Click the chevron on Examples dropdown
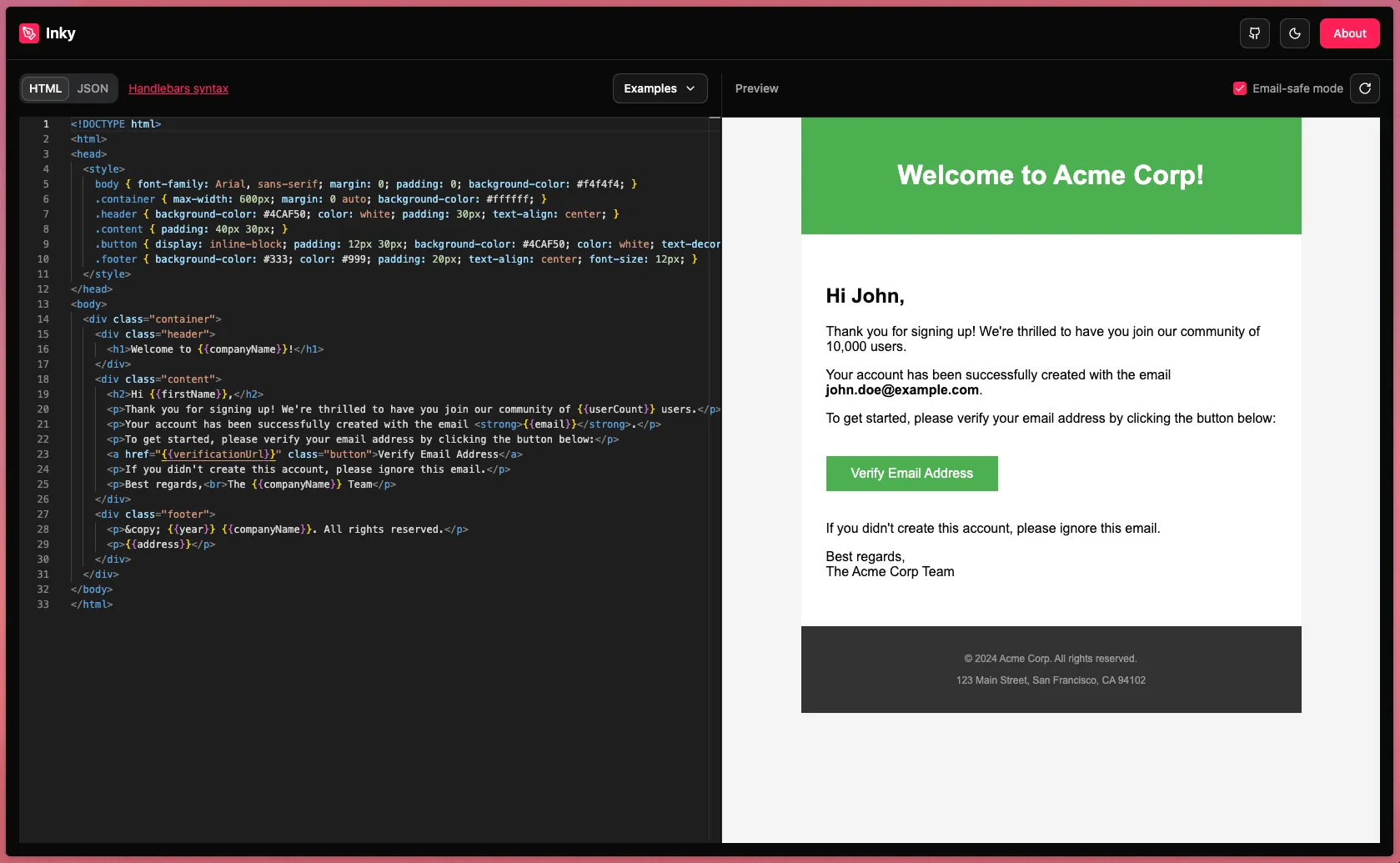The width and height of the screenshot is (1400, 863). (690, 88)
